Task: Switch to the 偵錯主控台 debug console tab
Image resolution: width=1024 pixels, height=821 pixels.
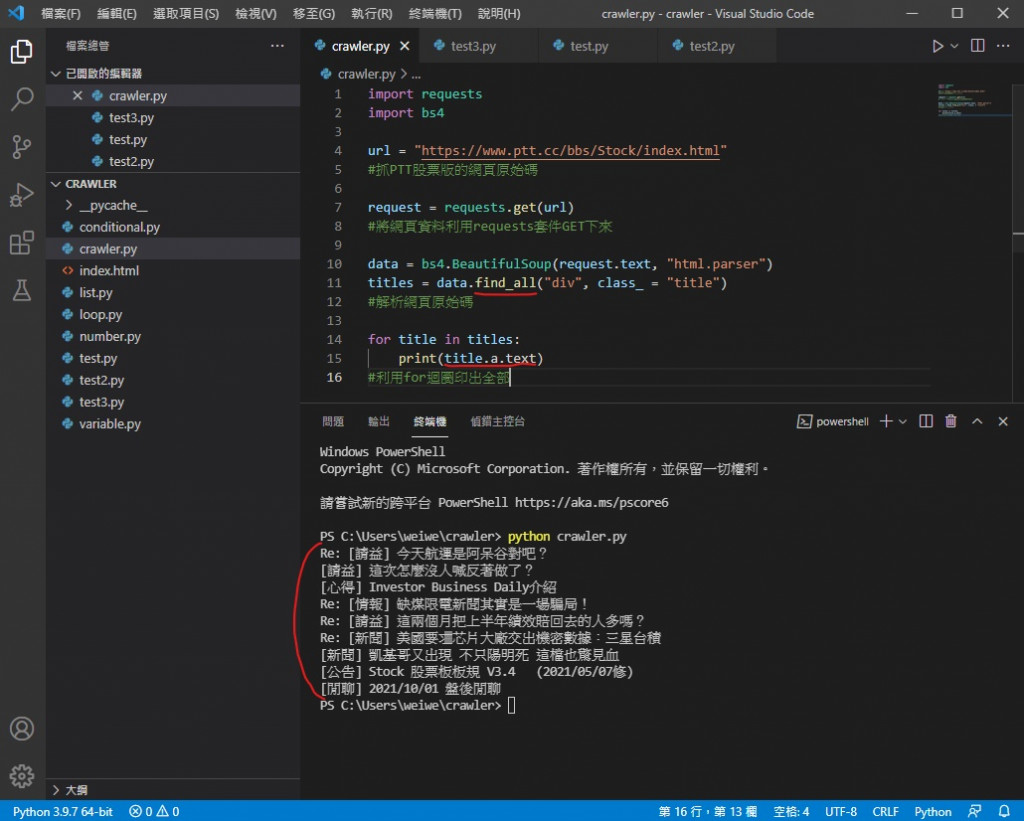Action: coord(498,421)
